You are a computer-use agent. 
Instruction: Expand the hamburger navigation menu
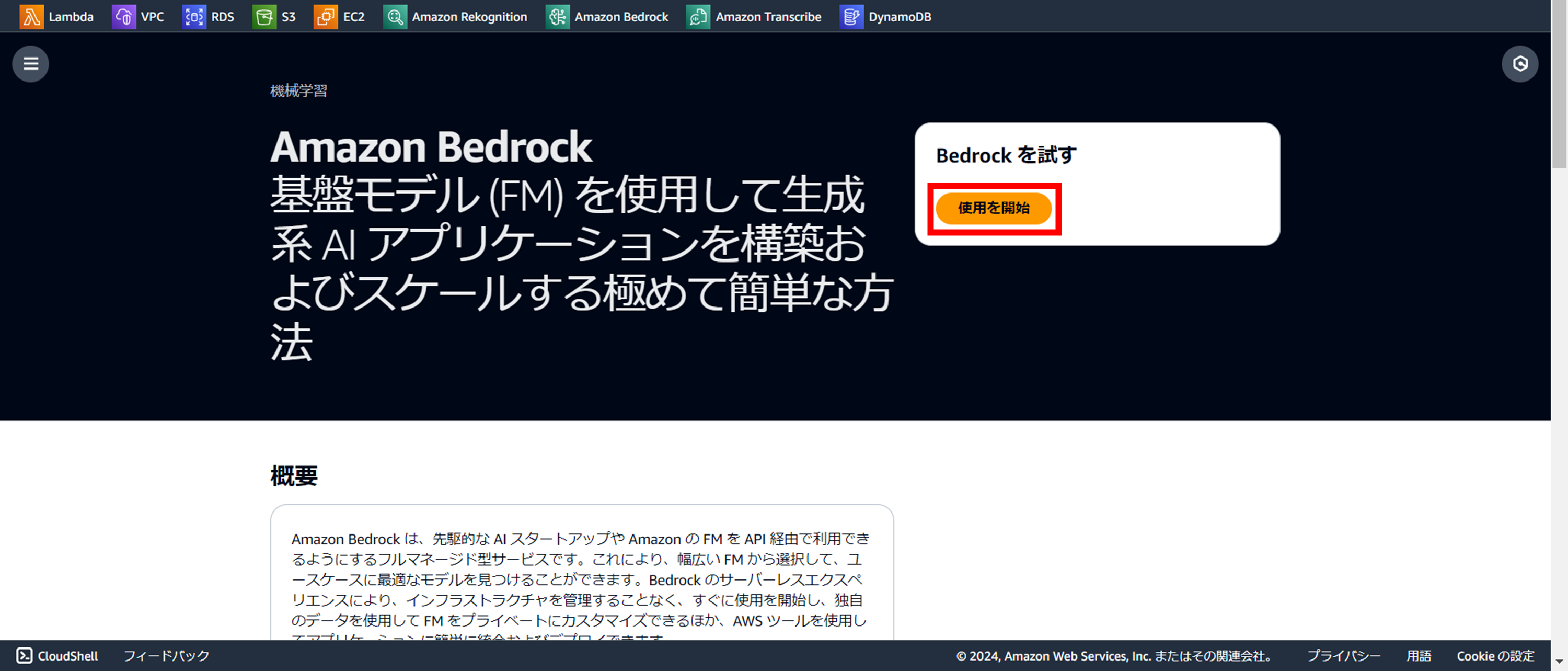tap(30, 63)
